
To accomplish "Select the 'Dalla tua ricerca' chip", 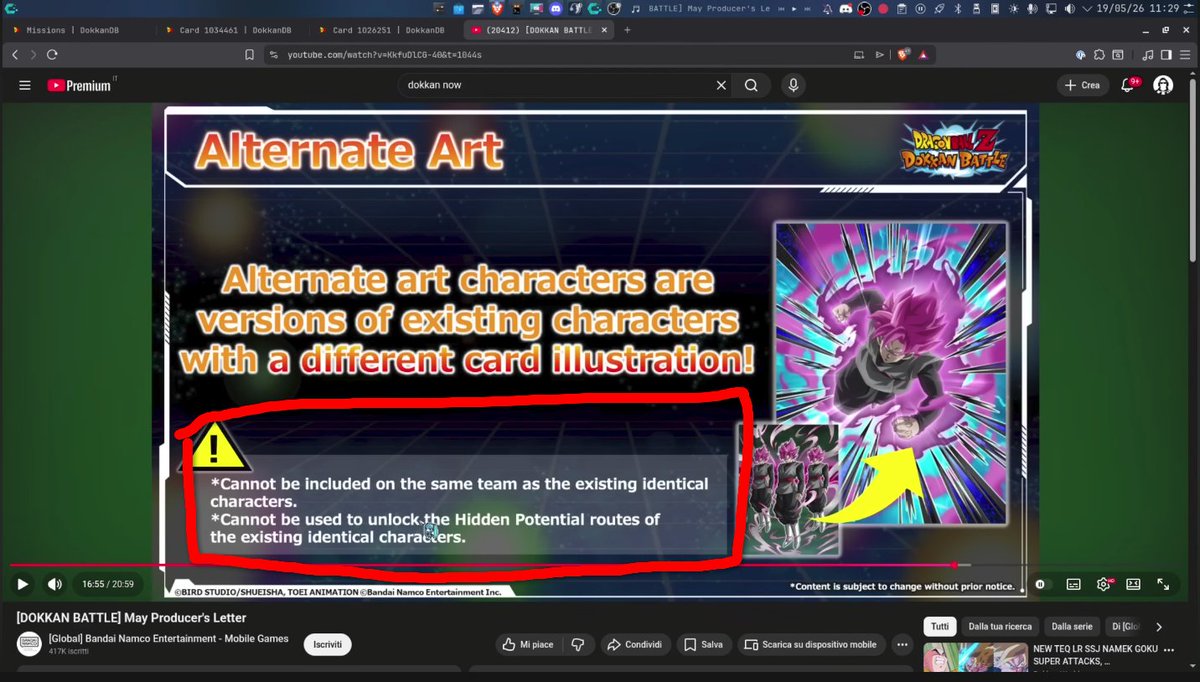I will 1000,627.
